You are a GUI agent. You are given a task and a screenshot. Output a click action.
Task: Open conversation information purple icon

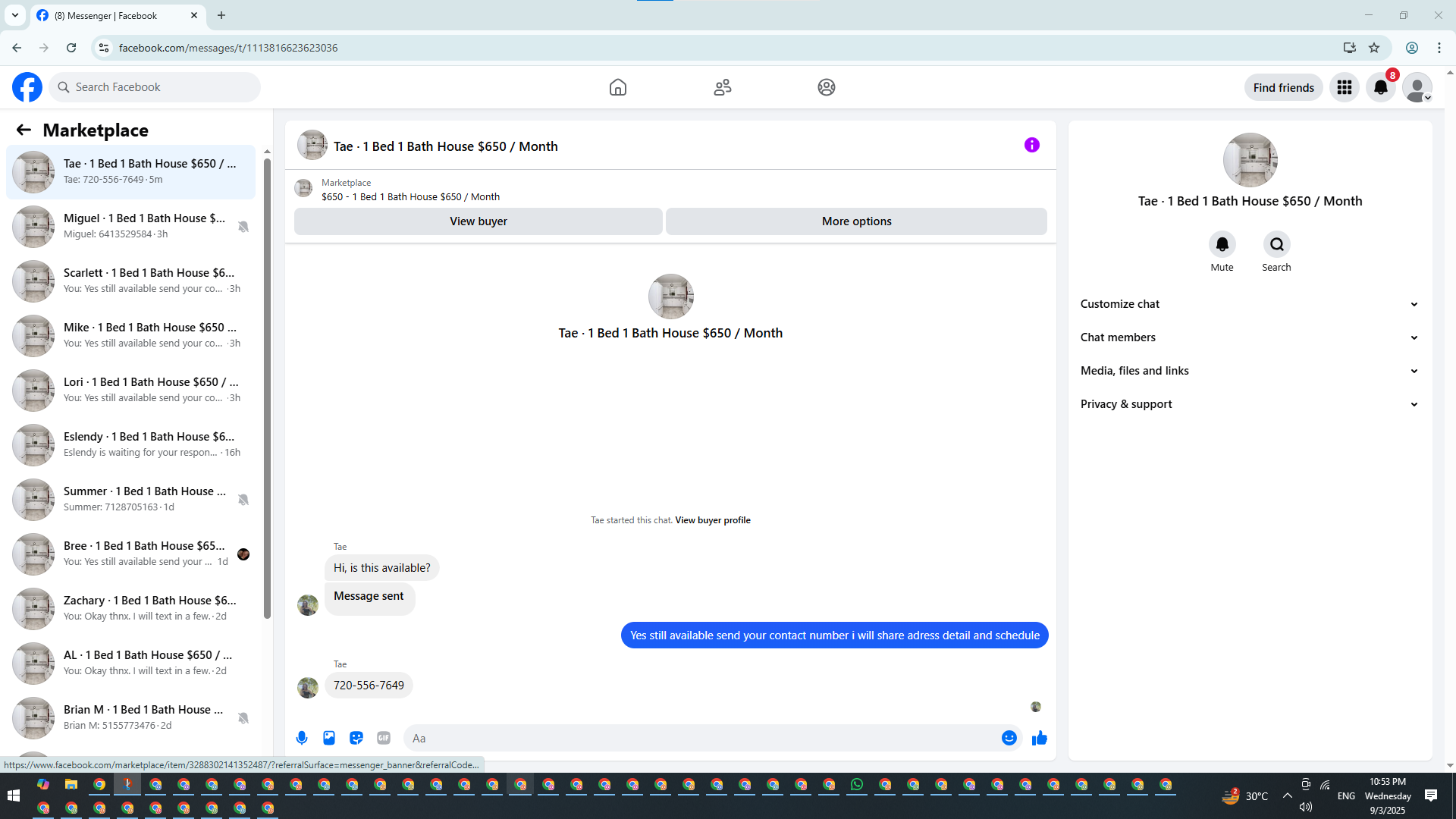tap(1032, 145)
